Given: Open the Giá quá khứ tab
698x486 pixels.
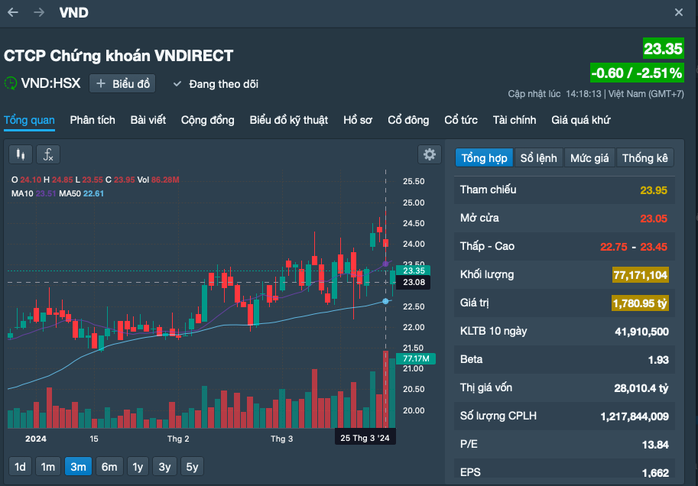Looking at the screenshot, I should tap(581, 120).
